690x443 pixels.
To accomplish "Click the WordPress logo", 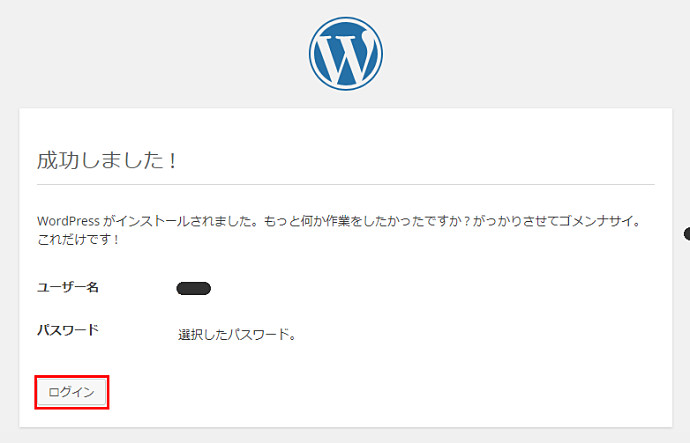I will (x=346, y=53).
